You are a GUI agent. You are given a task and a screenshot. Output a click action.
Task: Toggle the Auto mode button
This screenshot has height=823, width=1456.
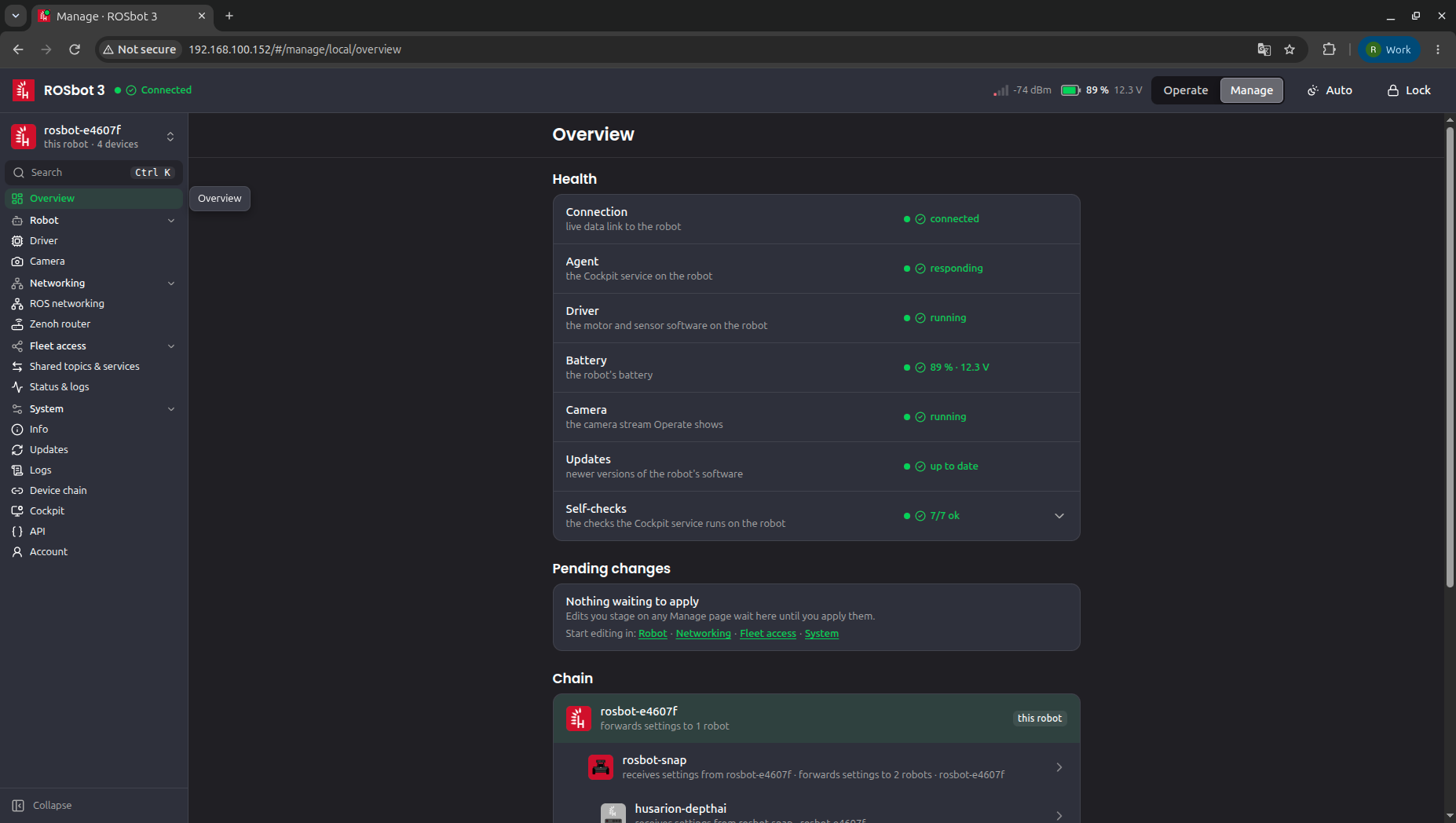pos(1330,90)
